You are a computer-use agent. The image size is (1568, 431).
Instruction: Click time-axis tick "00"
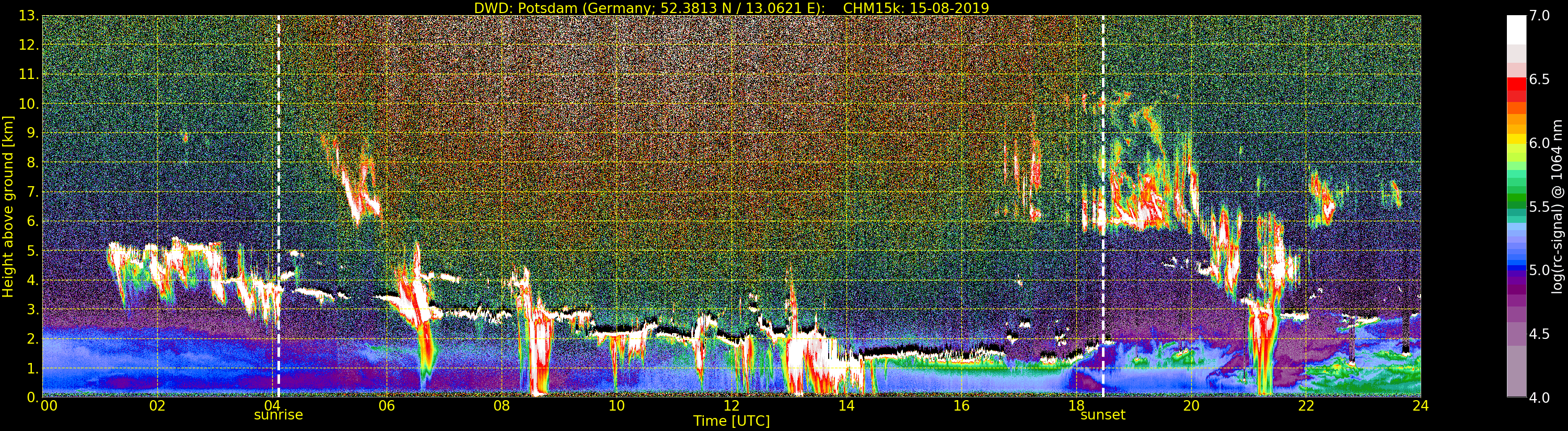(49, 405)
